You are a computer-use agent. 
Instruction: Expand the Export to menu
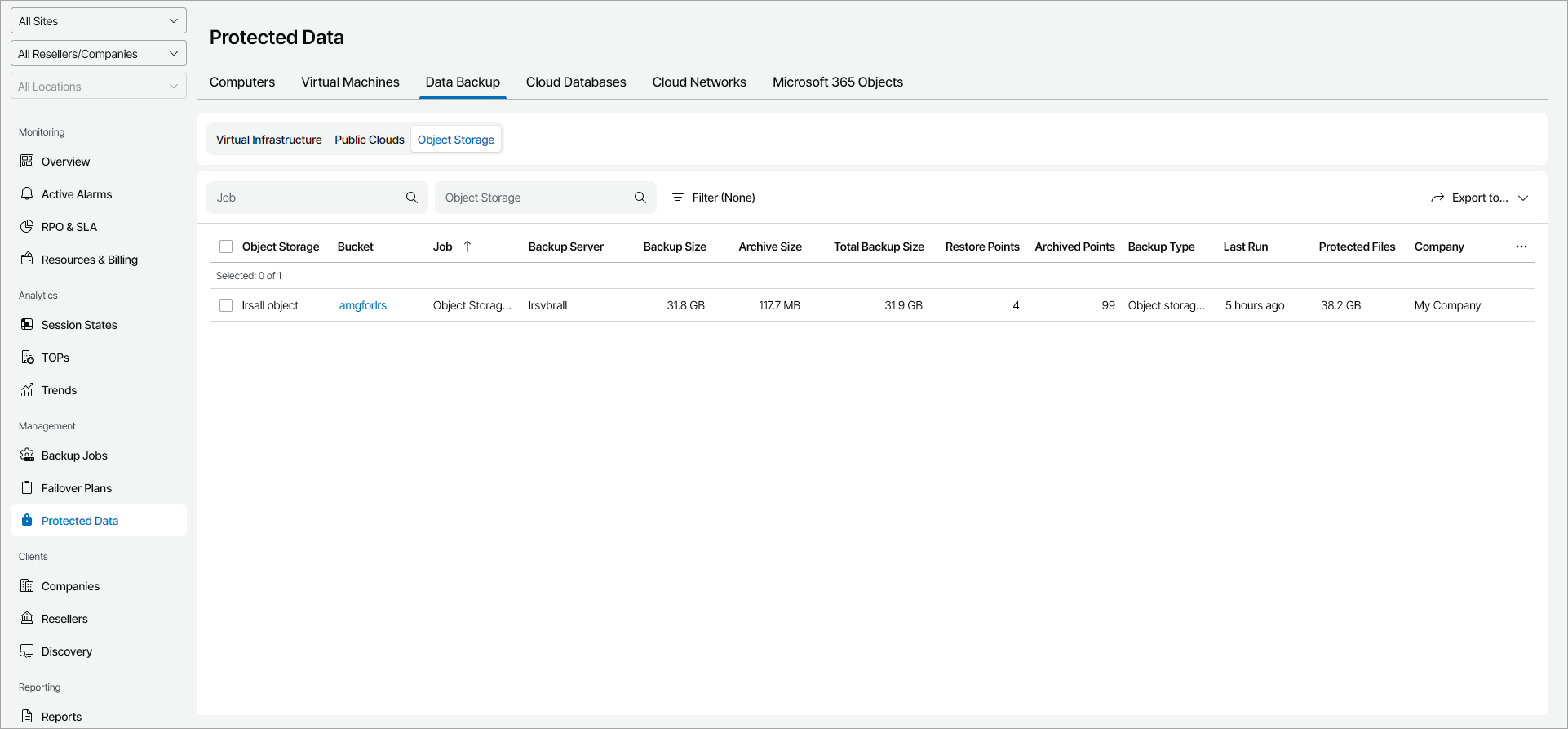[1479, 198]
